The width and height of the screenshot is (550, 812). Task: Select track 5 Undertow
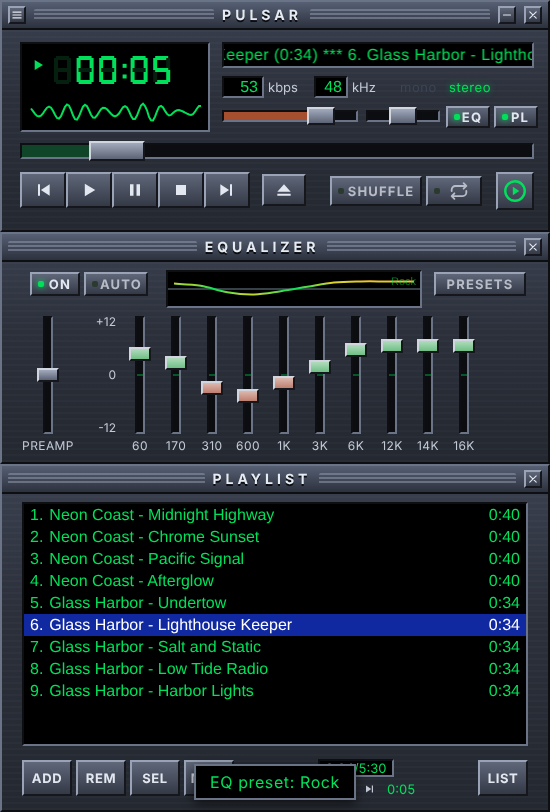[x=275, y=603]
